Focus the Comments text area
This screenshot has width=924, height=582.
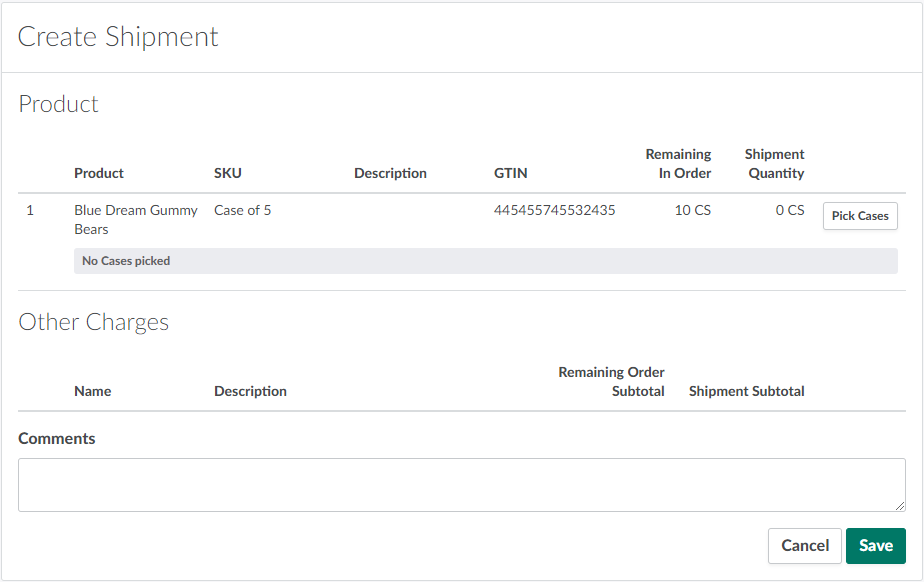tap(460, 485)
